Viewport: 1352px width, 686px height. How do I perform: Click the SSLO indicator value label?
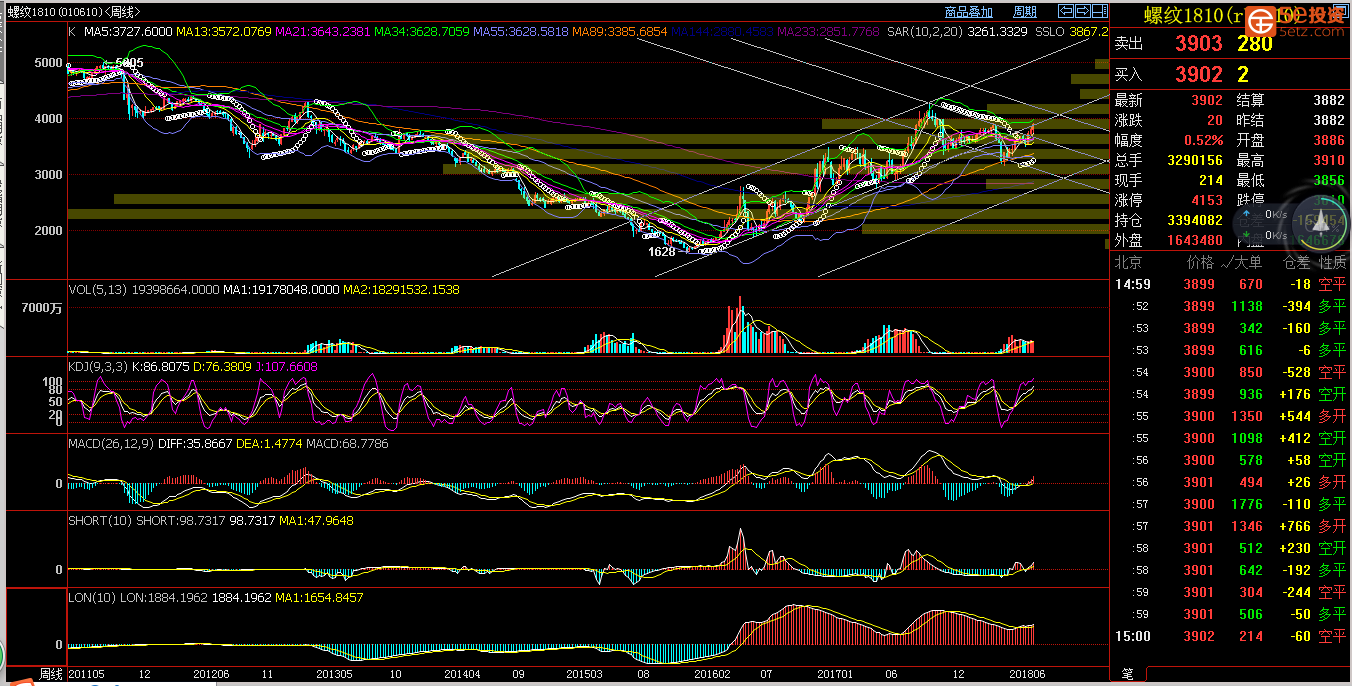(x=1070, y=32)
